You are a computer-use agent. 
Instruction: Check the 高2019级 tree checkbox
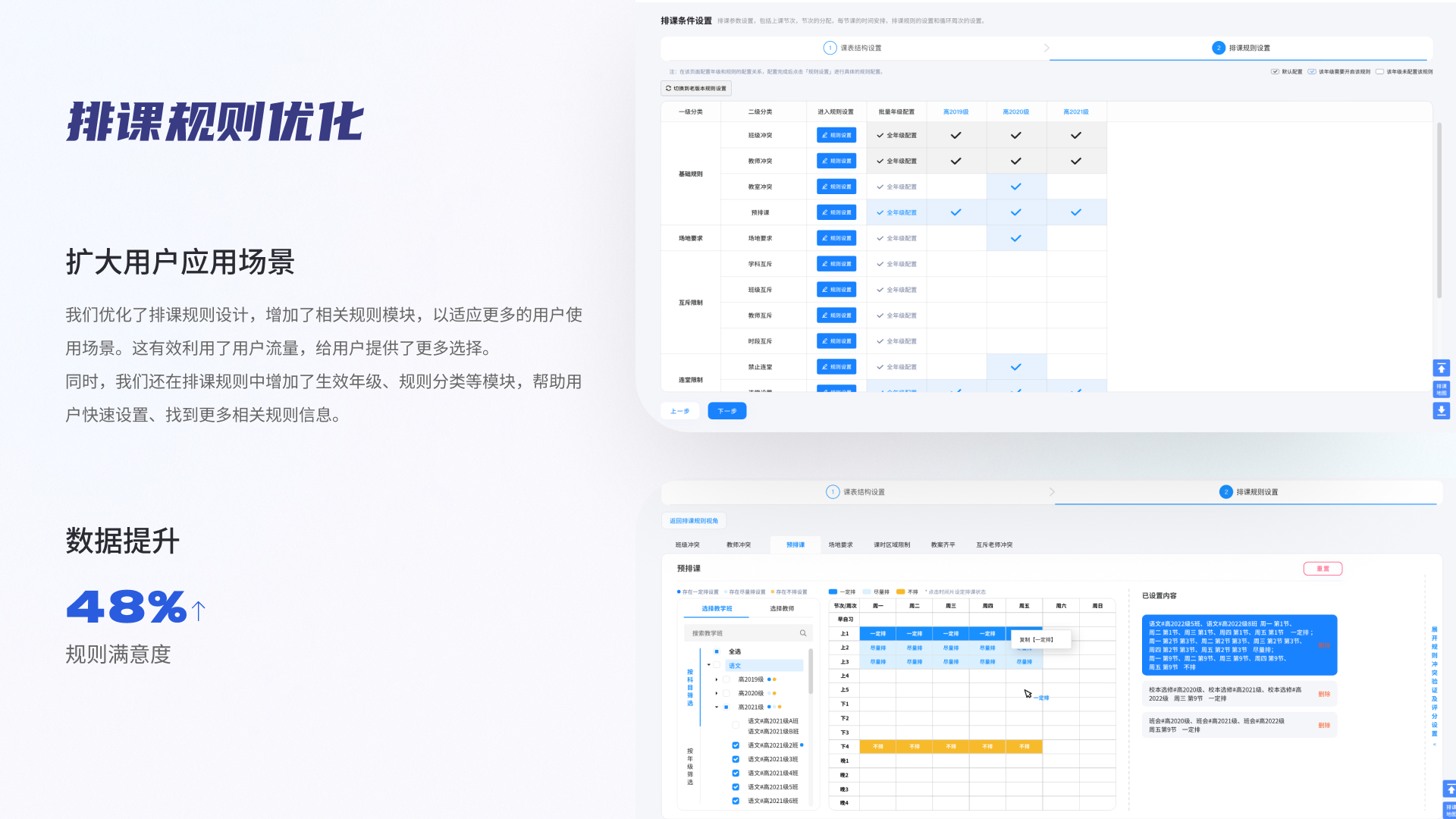pos(726,679)
